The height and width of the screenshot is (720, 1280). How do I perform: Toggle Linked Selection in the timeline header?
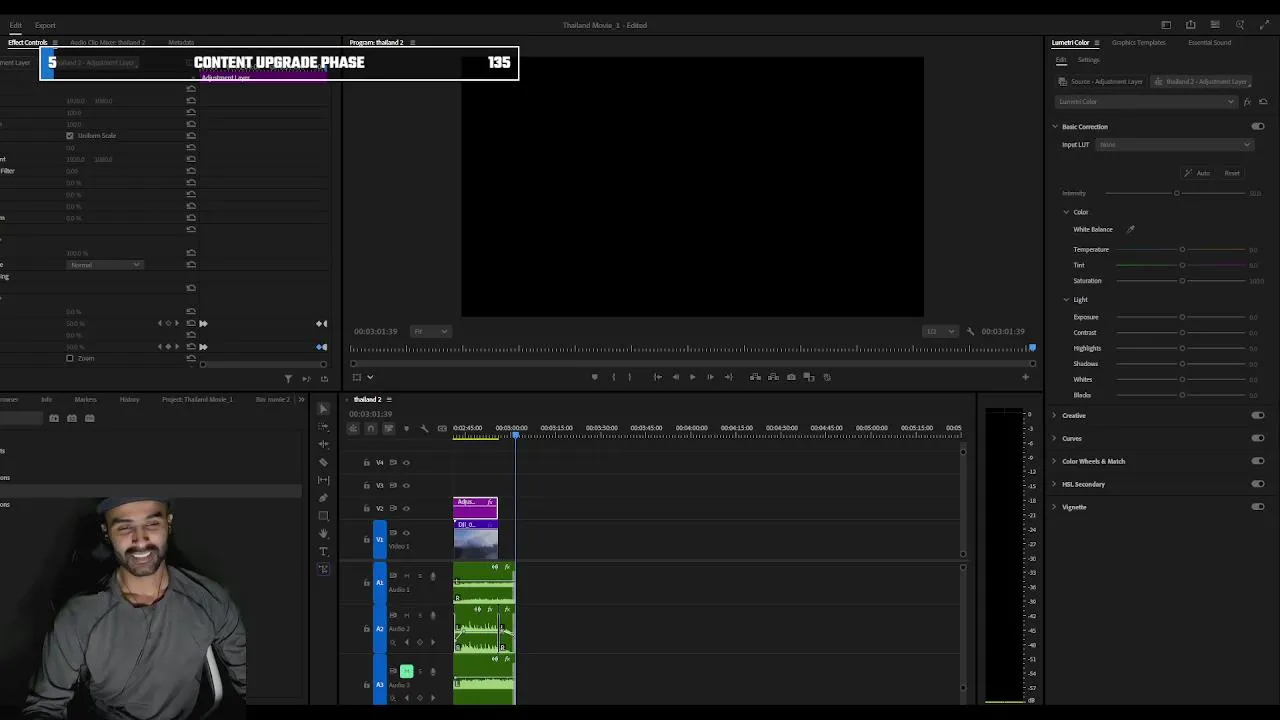click(x=388, y=429)
